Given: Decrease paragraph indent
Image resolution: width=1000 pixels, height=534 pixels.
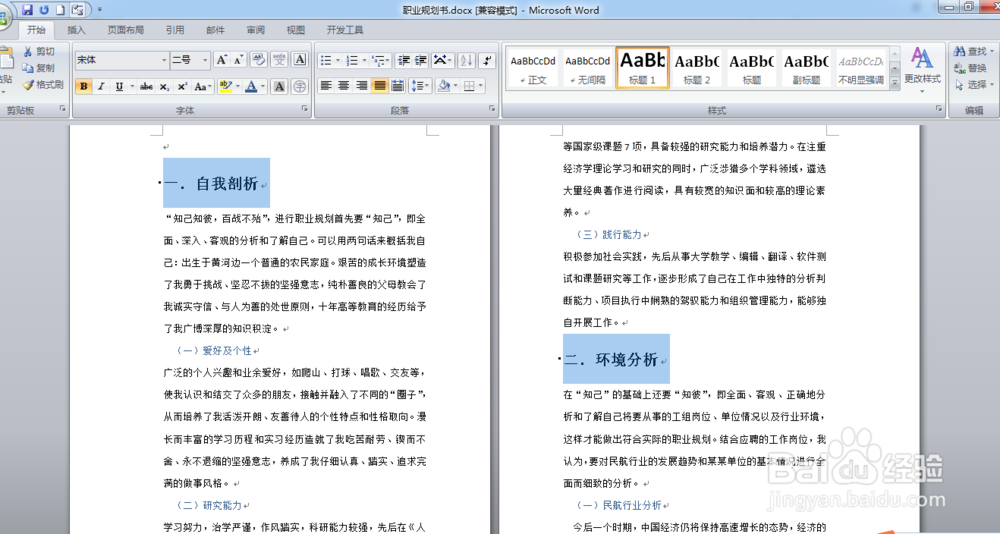Looking at the screenshot, I should (403, 60).
